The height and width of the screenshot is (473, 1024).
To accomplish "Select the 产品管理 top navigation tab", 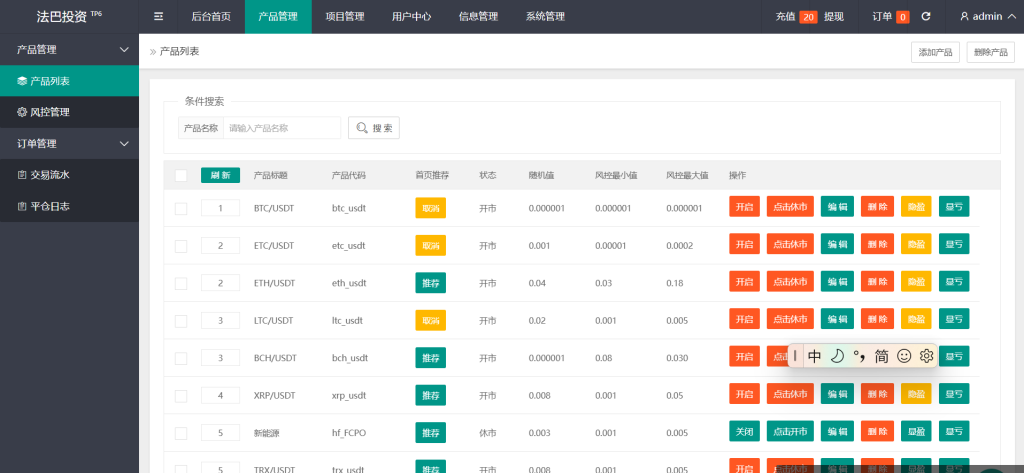I will click(278, 16).
